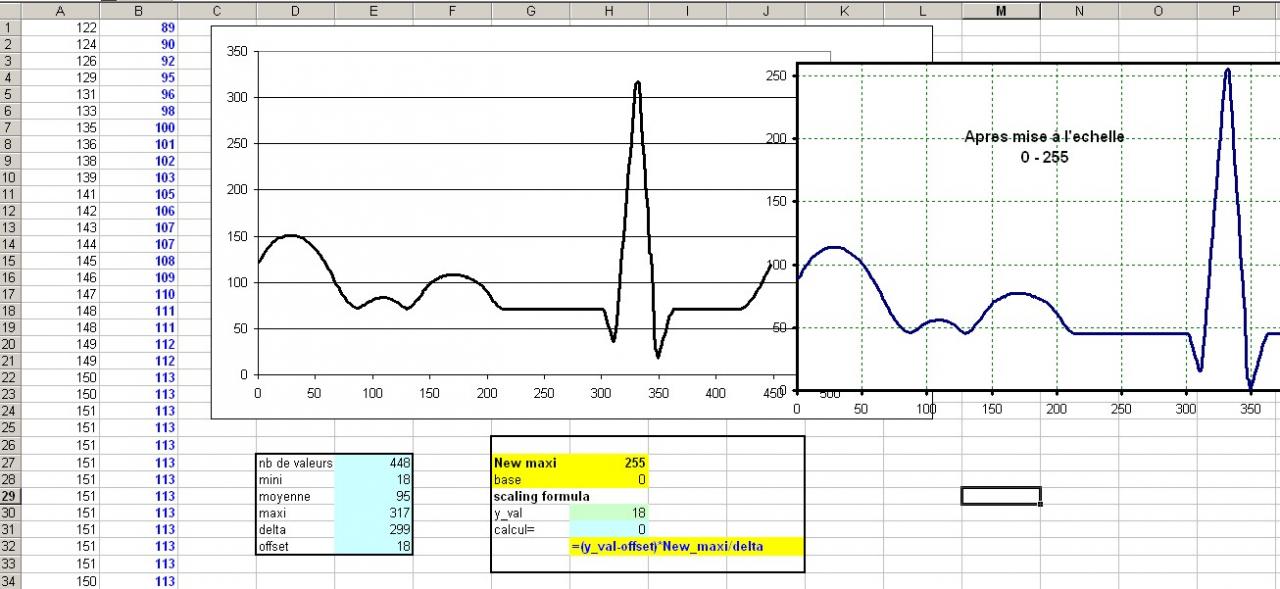Image resolution: width=1280 pixels, height=589 pixels.
Task: Click the 'base' yellow label cell
Action: point(530,479)
